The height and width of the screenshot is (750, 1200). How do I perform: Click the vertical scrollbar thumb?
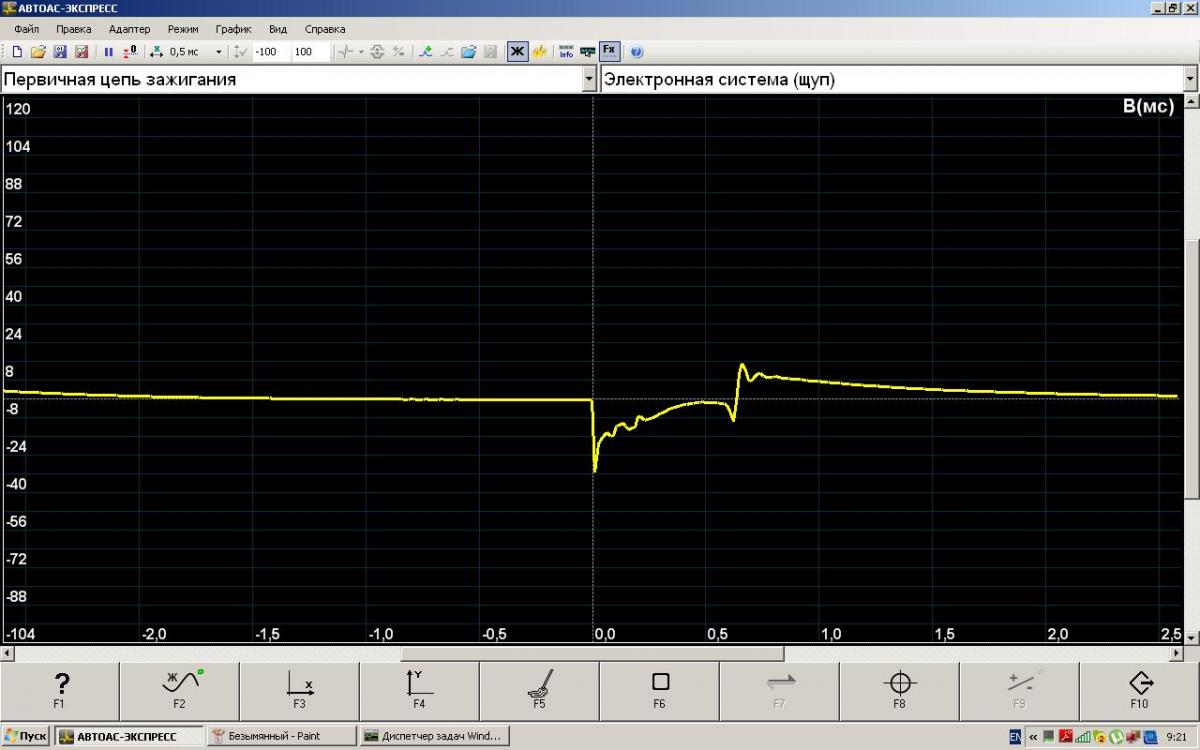[1191, 369]
